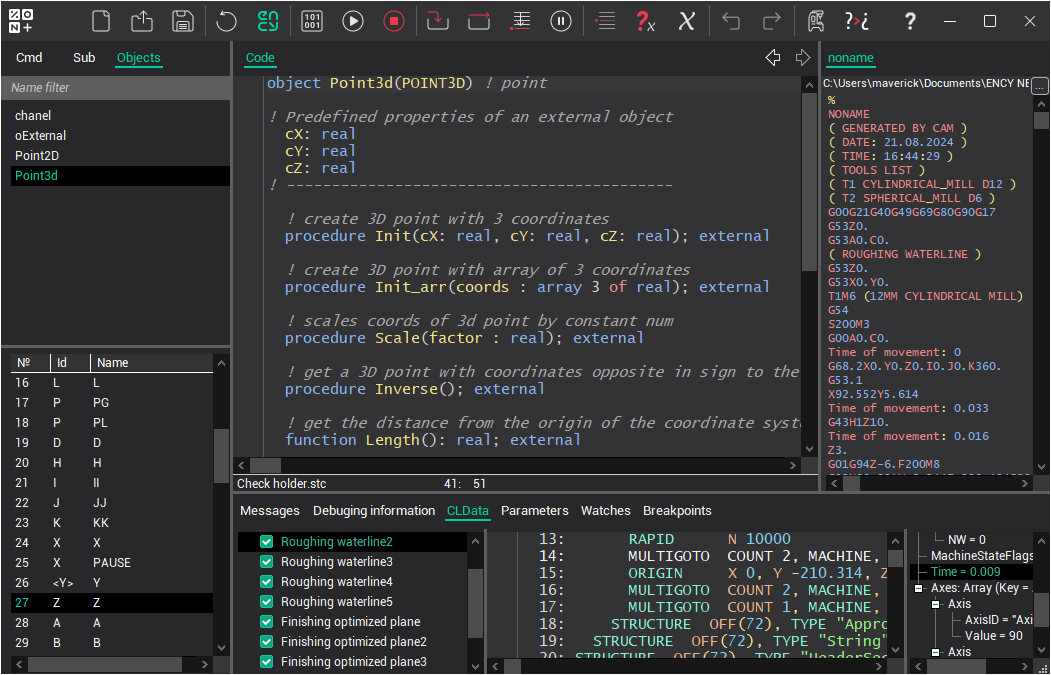The width and height of the screenshot is (1051, 675).
Task: Toggle the Finishing optimized plane checkbox
Action: click(x=267, y=622)
